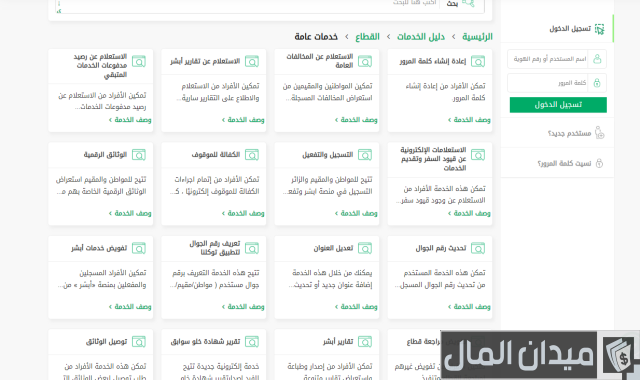This screenshot has width=640, height=380.
Task: Click the icon beside الوثائق الرقمية
Action: (x=139, y=155)
